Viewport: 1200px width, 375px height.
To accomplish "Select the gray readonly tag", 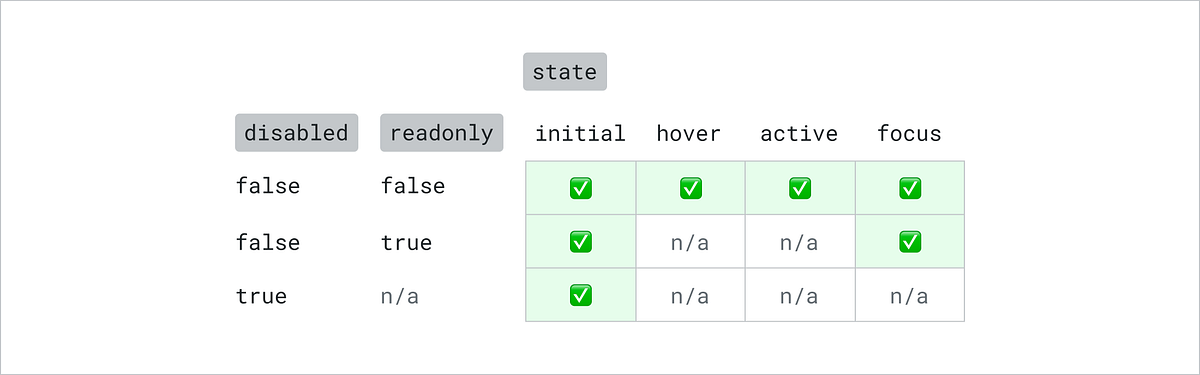I will click(442, 133).
